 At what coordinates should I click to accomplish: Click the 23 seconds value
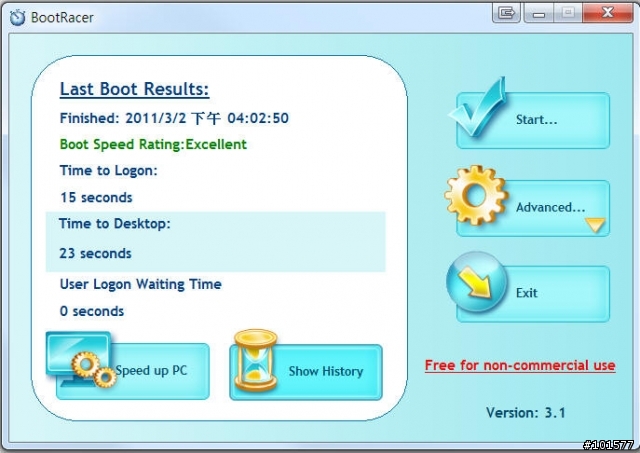pyautogui.click(x=96, y=253)
